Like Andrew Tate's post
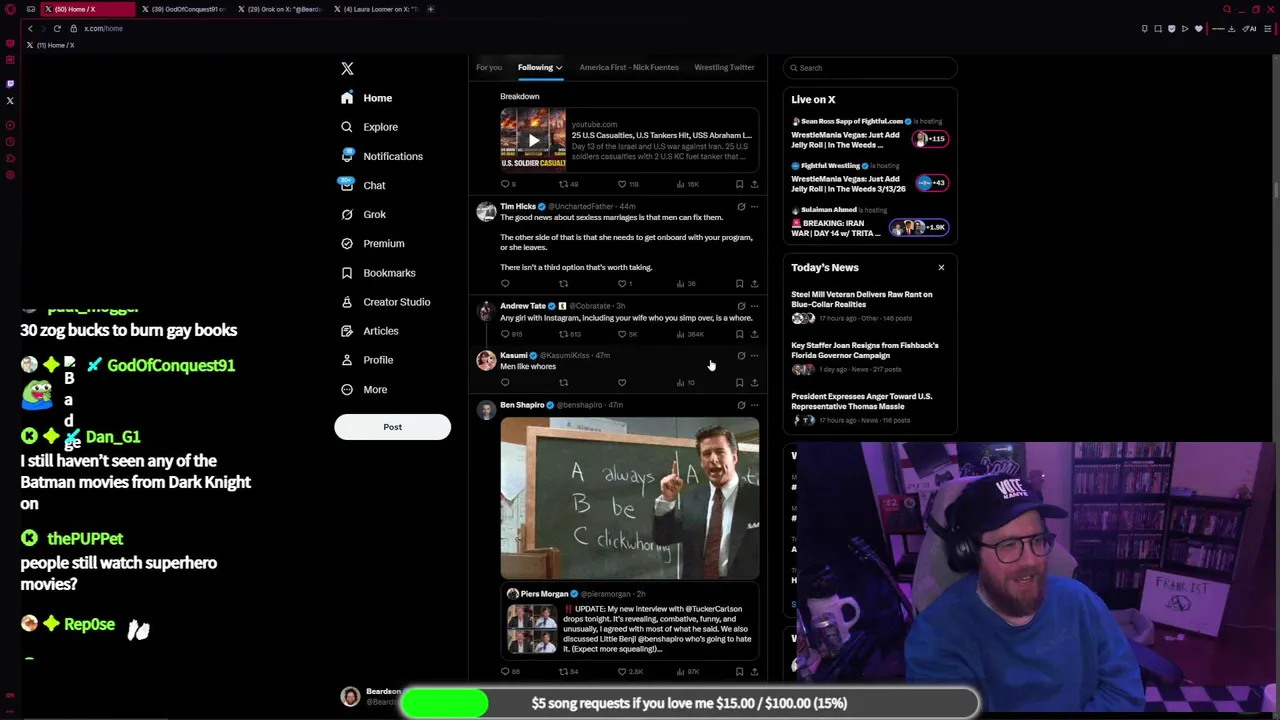 pos(622,334)
